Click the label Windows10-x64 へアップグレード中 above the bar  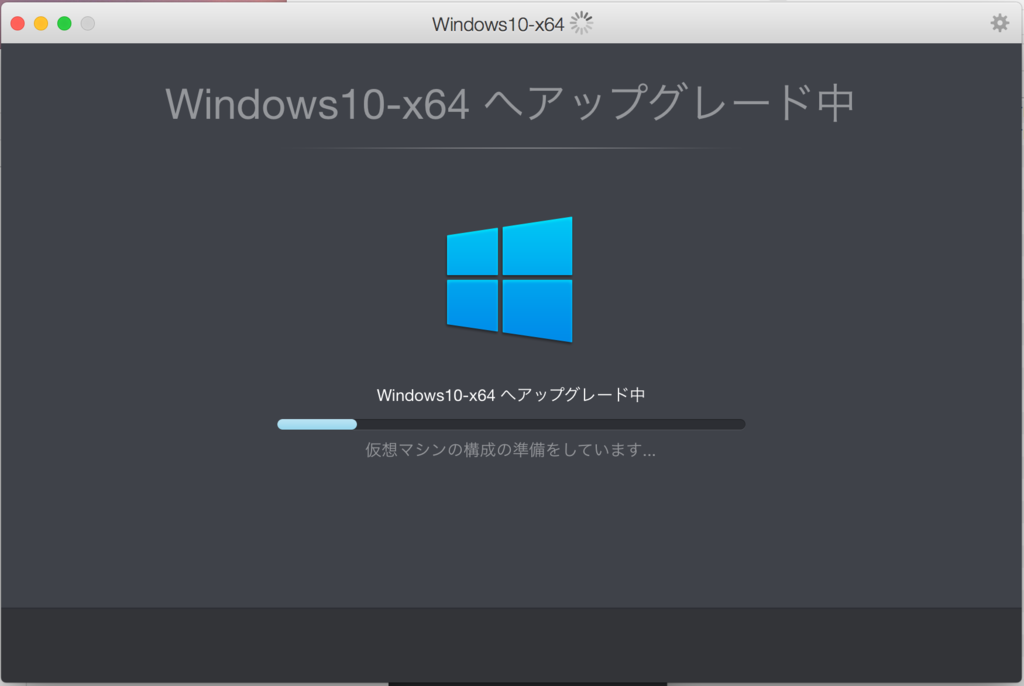tap(511, 394)
